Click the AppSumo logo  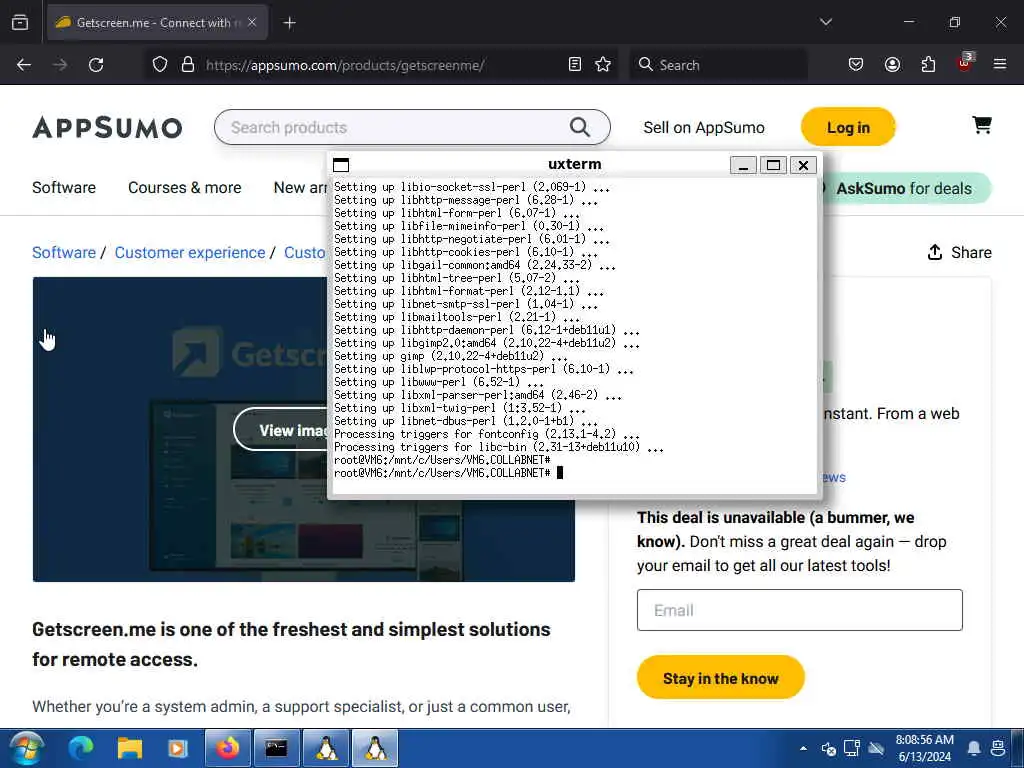[107, 127]
